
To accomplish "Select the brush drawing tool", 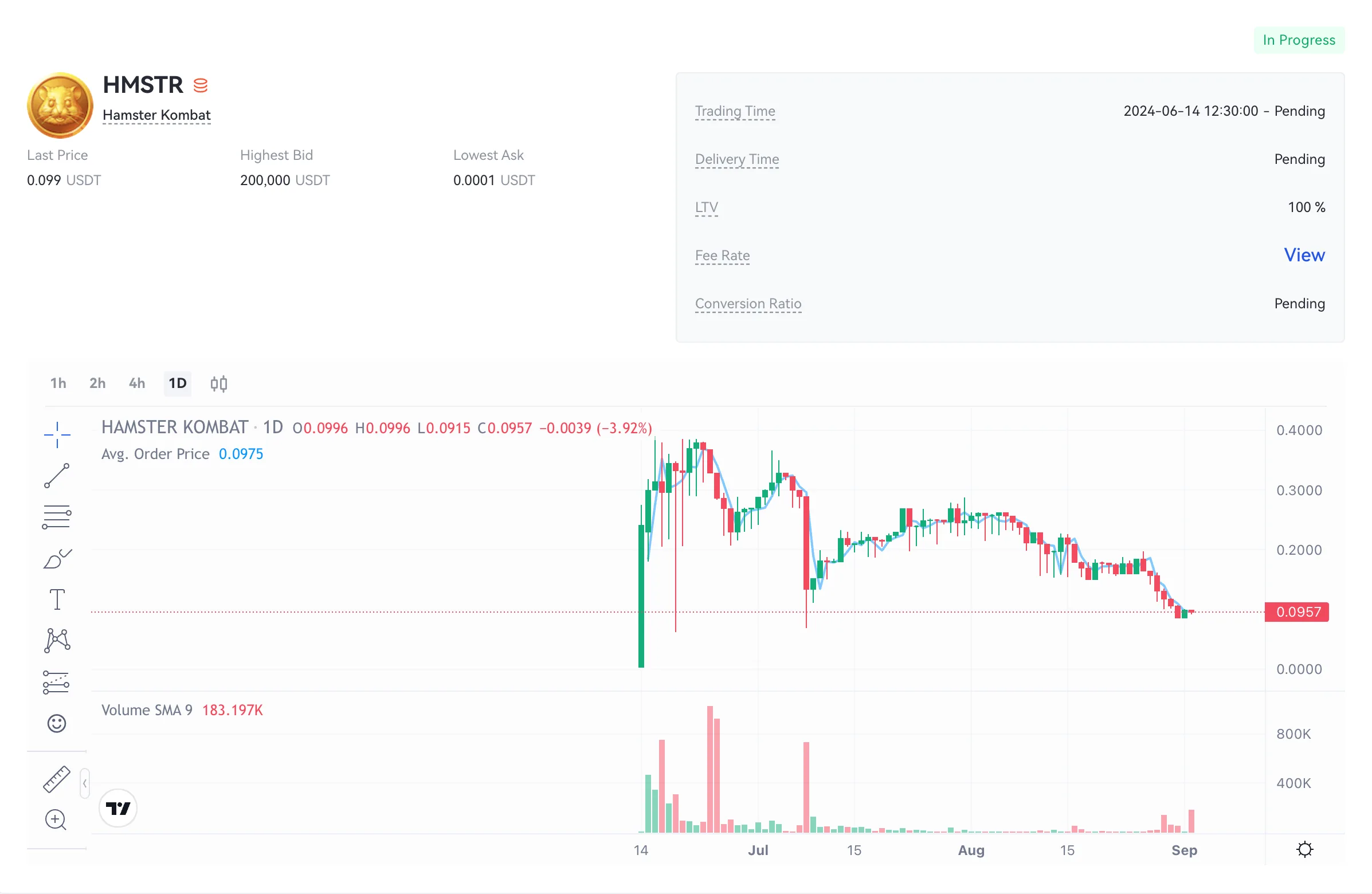I will 57,559.
